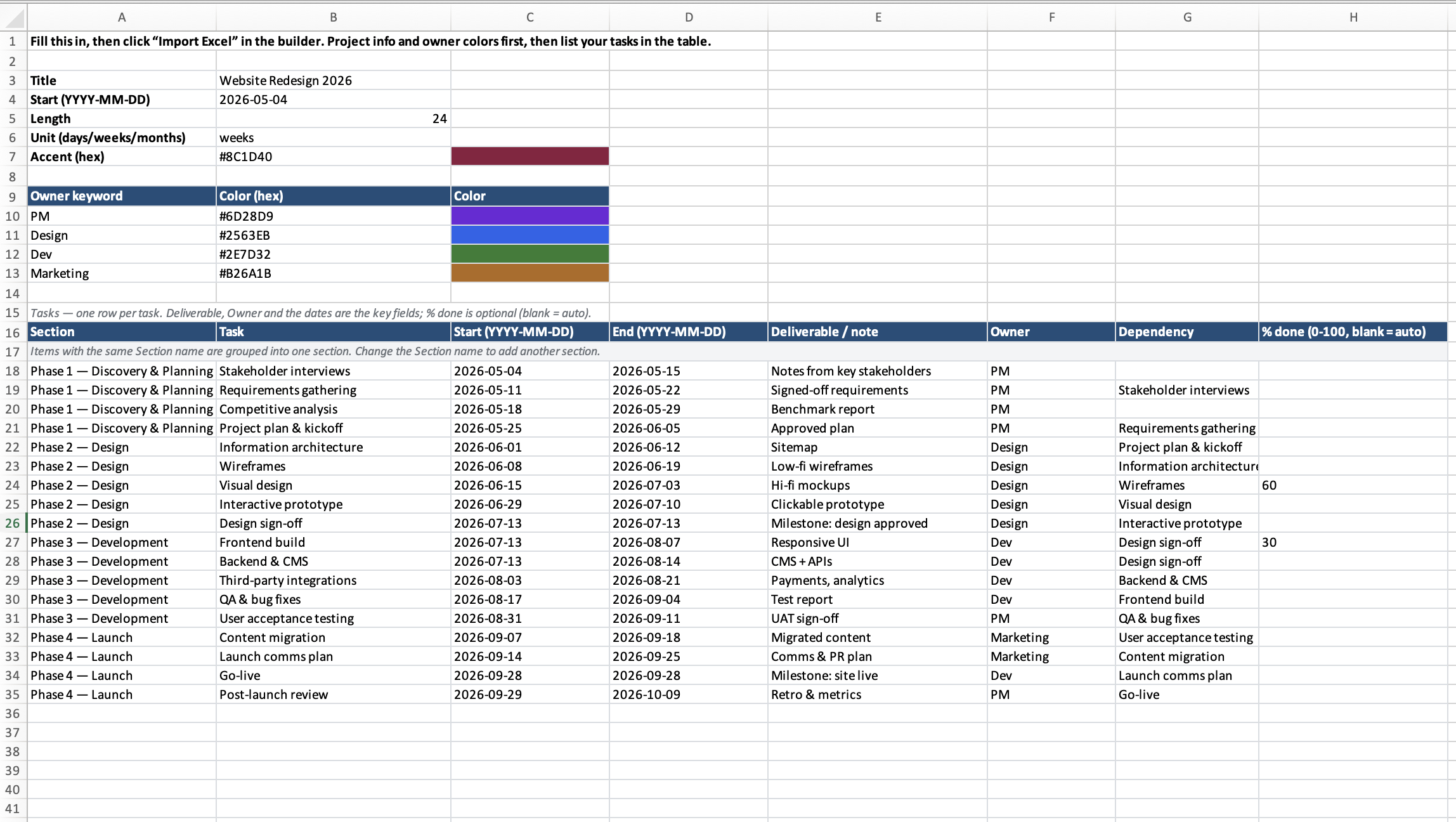Select the title cell 'Website Redesign 2026'
This screenshot has width=1456, height=822.
pos(334,81)
